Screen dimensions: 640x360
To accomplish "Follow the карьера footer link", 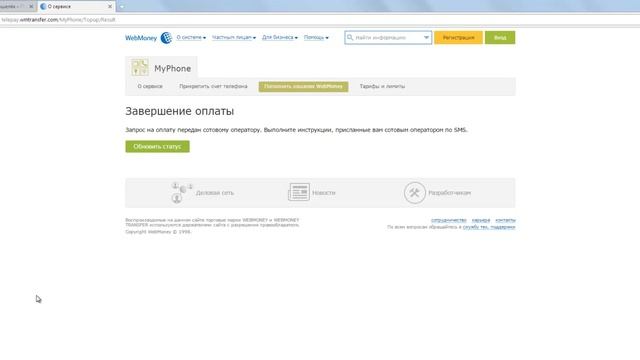I will (x=481, y=220).
